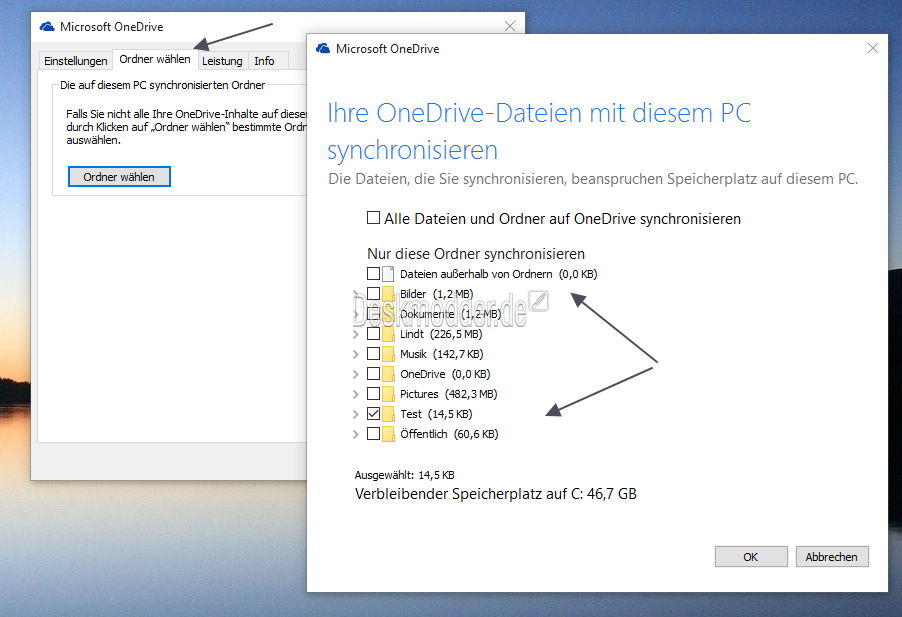
Task: Select Test (14,5 KB) row label
Action: pyautogui.click(x=436, y=414)
